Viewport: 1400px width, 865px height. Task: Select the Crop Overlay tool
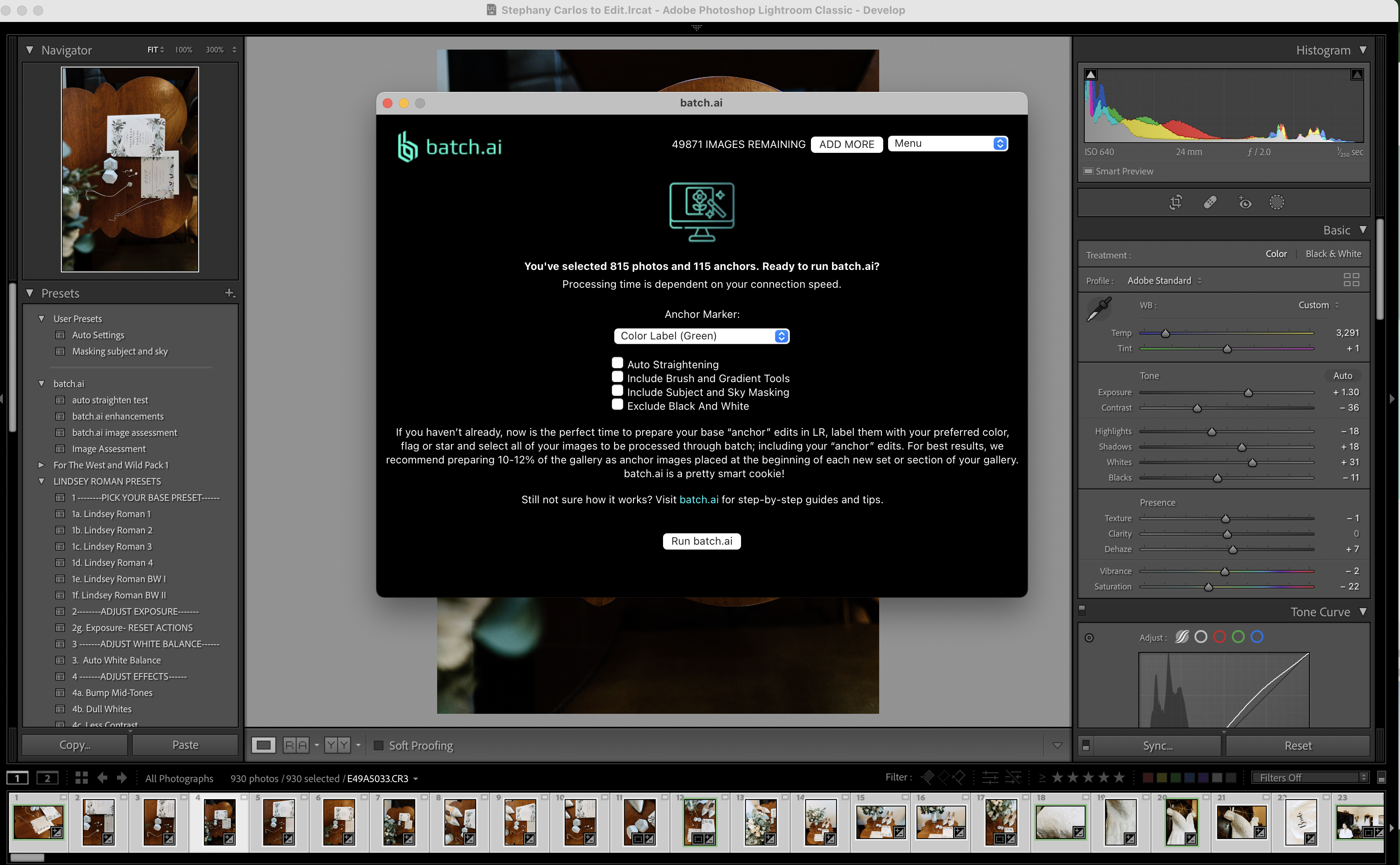pyautogui.click(x=1175, y=202)
